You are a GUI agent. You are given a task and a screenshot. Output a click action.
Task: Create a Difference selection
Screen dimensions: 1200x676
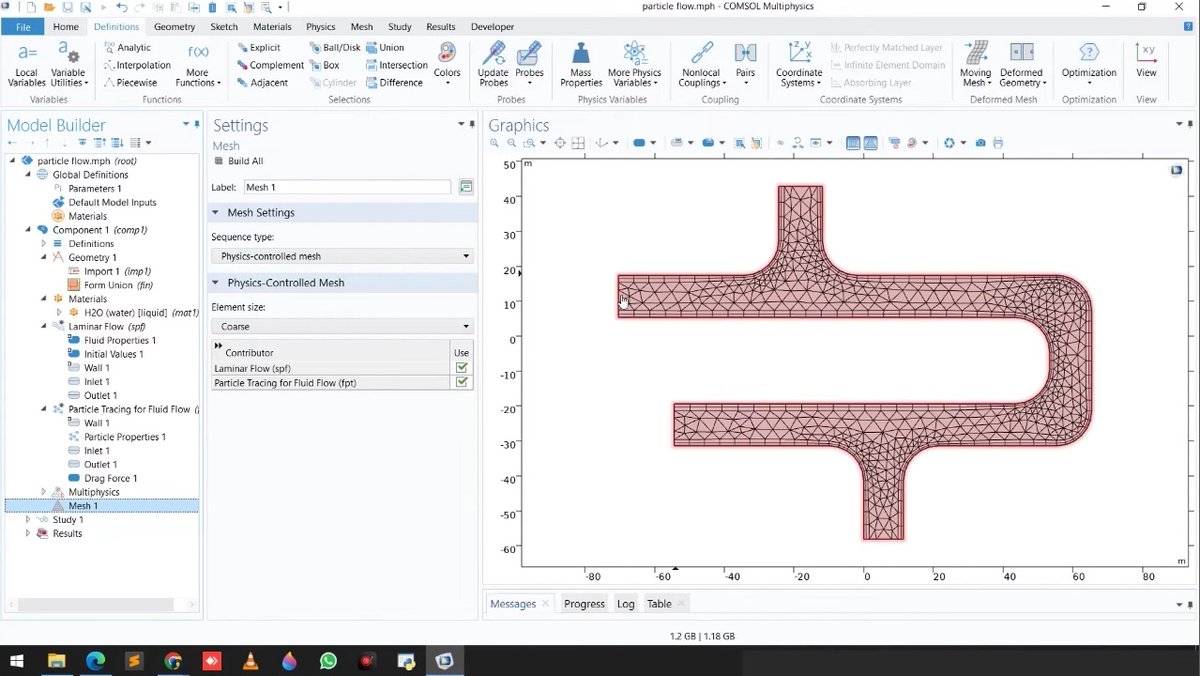click(x=394, y=83)
